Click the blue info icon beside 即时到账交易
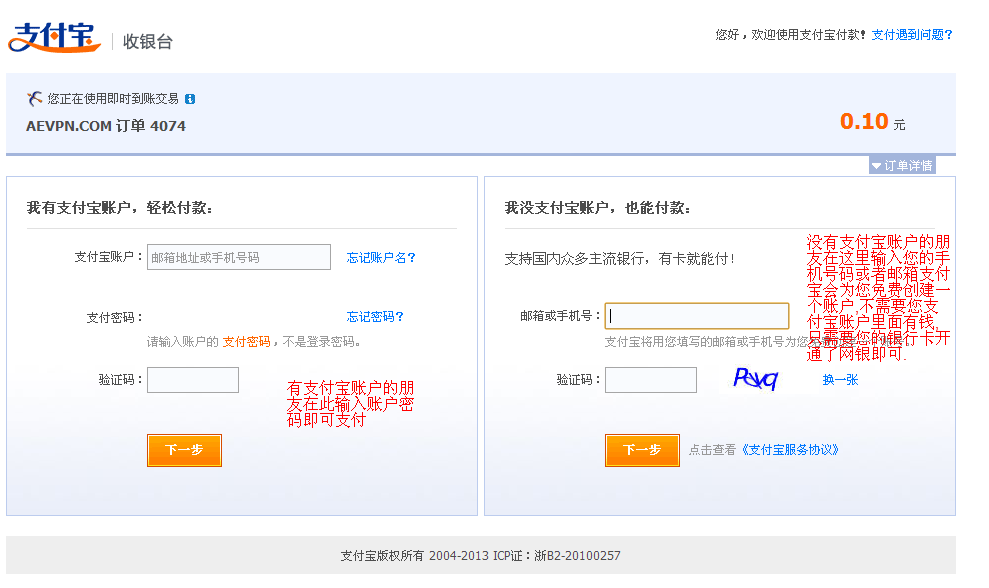This screenshot has height=588, width=989. point(190,99)
